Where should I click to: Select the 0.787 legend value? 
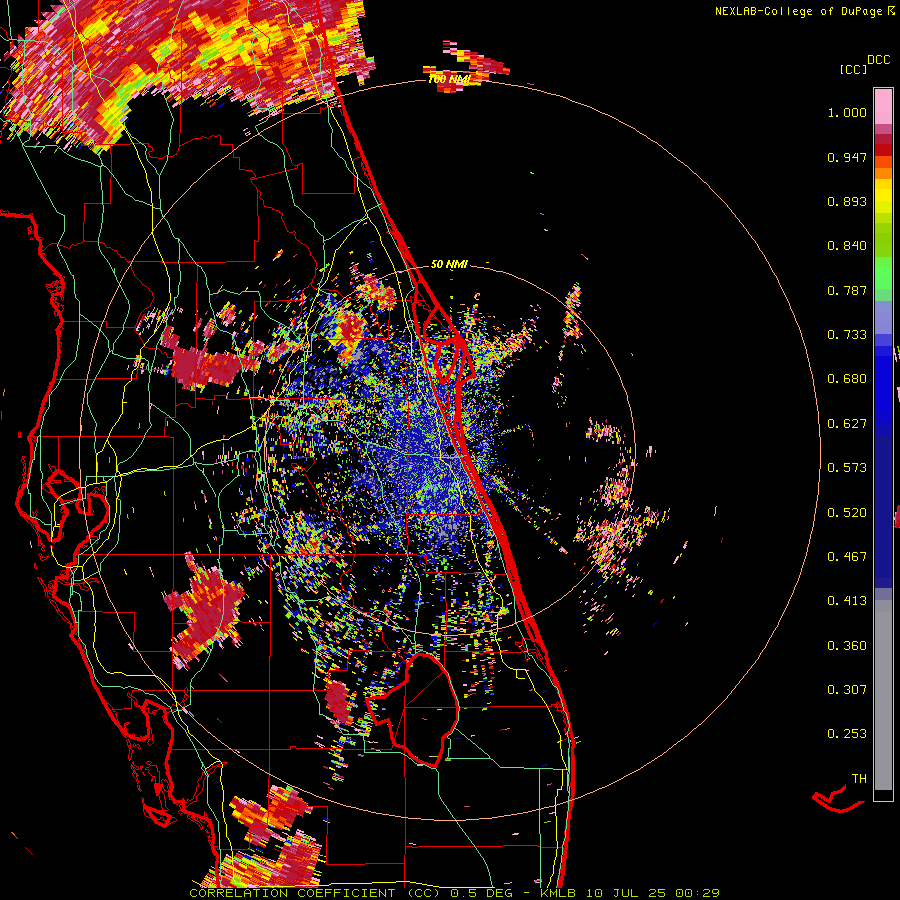[847, 290]
